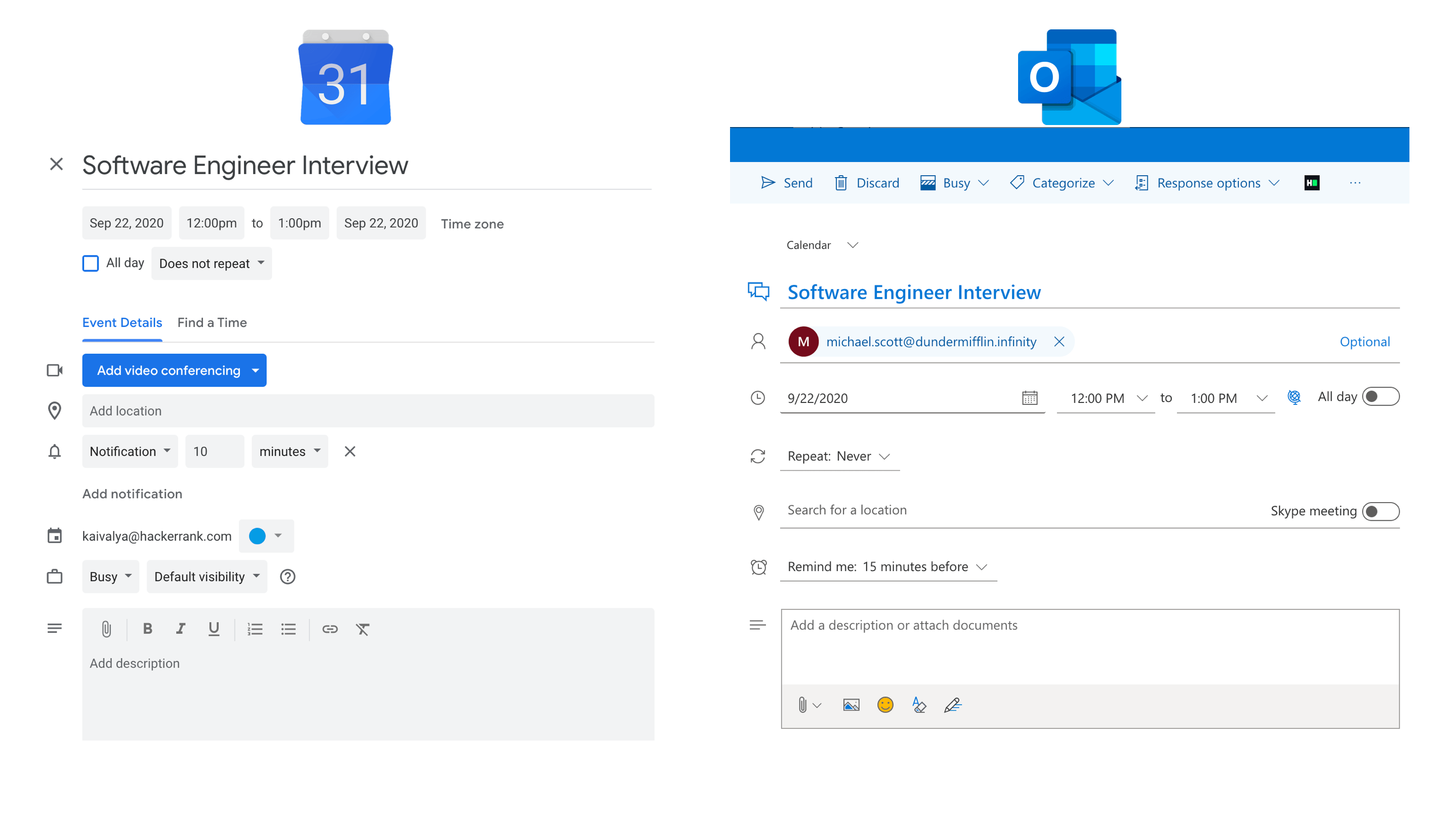Insert bulleted list in Google description
Screen dimensions: 1456x819
point(288,629)
